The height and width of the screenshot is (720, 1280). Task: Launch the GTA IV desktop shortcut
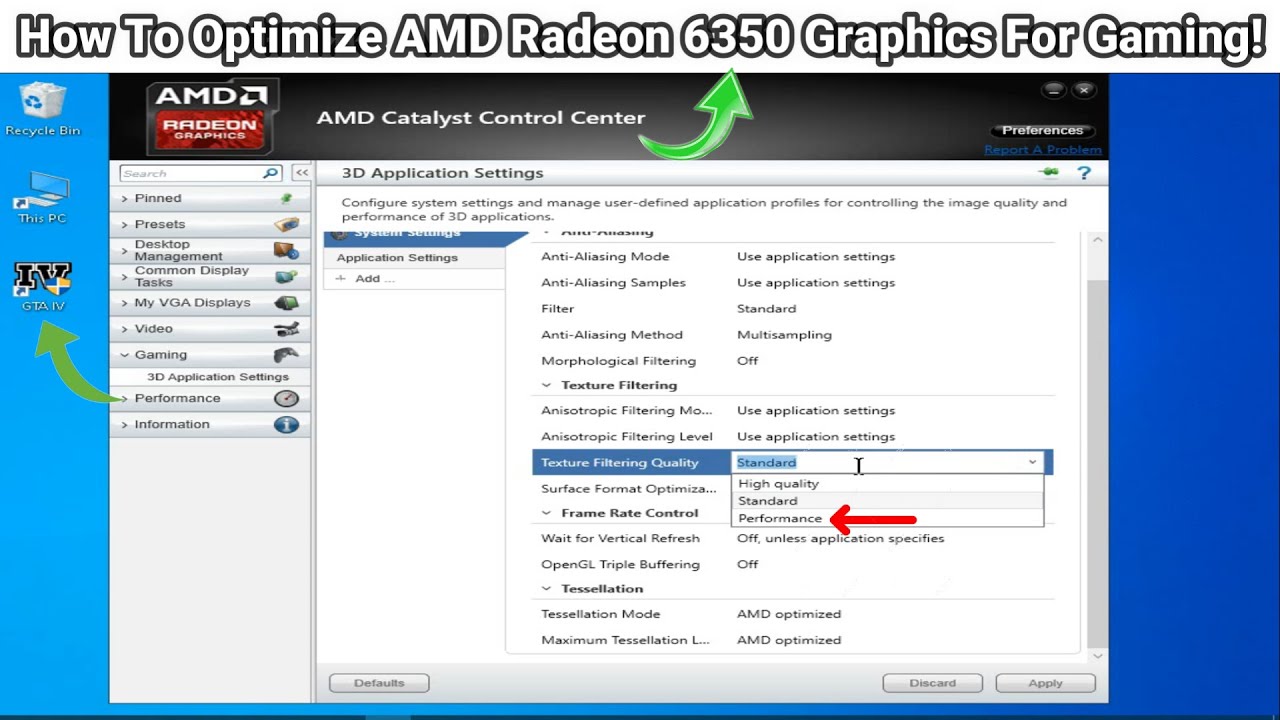[x=42, y=286]
